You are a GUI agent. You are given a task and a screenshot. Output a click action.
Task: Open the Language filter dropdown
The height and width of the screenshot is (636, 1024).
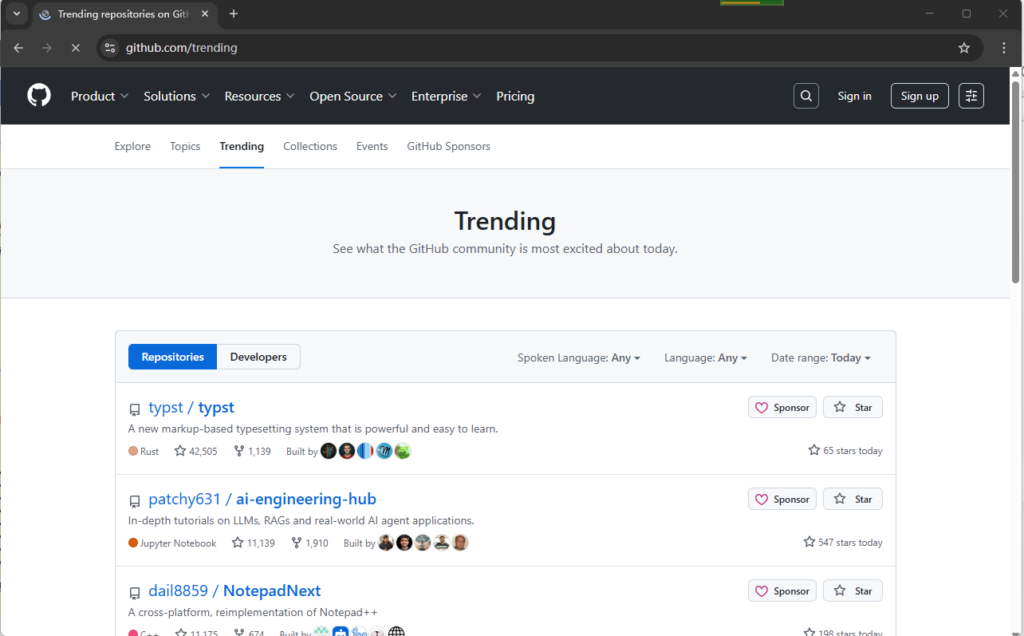(x=705, y=358)
